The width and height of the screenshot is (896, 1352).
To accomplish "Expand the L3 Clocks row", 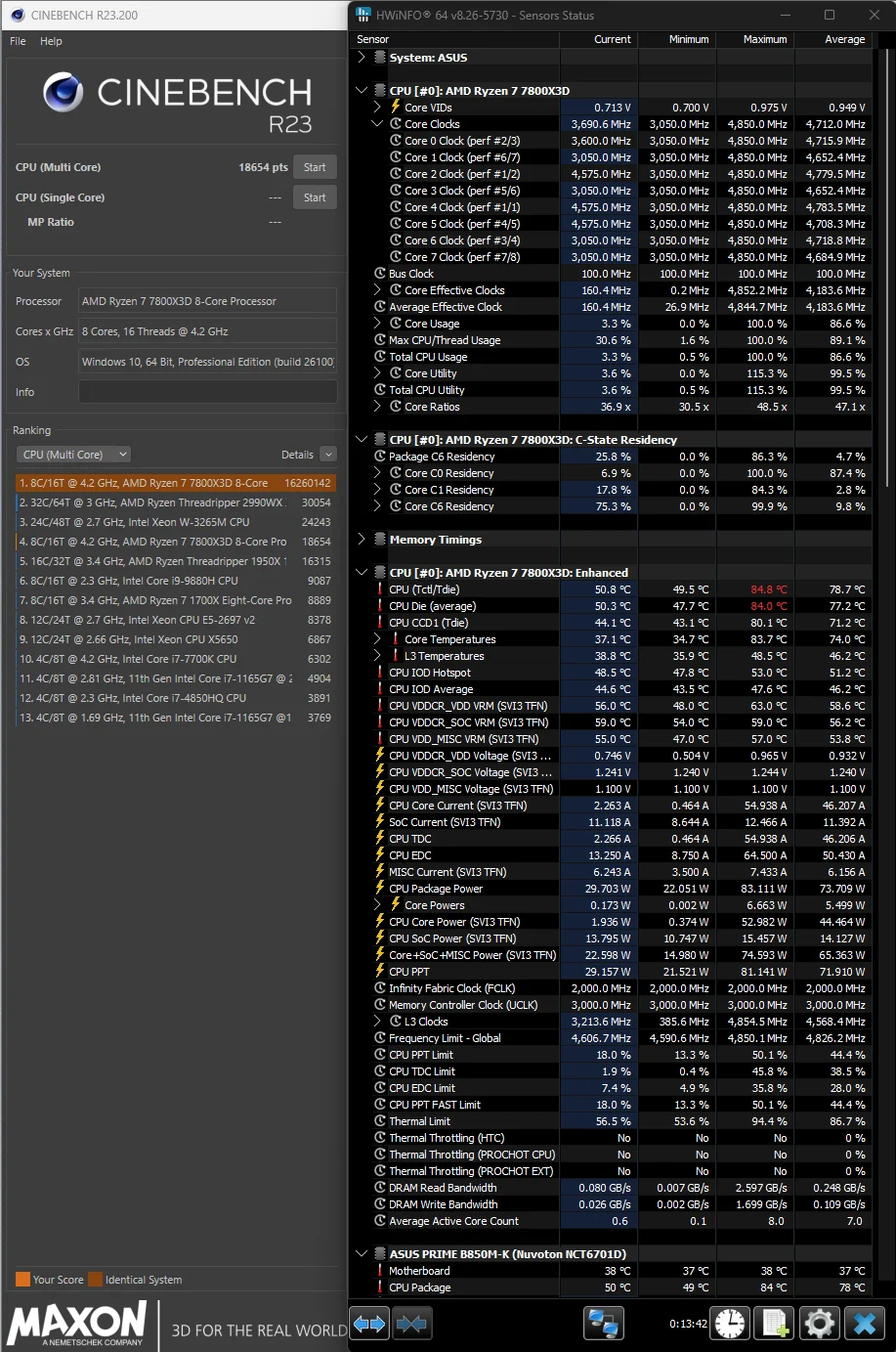I will pos(377,1022).
